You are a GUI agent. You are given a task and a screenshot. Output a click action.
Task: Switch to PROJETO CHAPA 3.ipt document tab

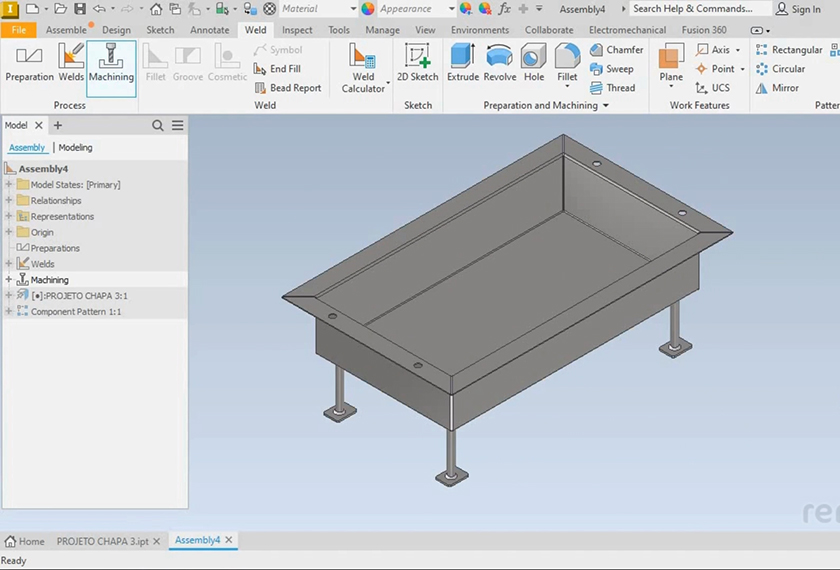tap(100, 541)
